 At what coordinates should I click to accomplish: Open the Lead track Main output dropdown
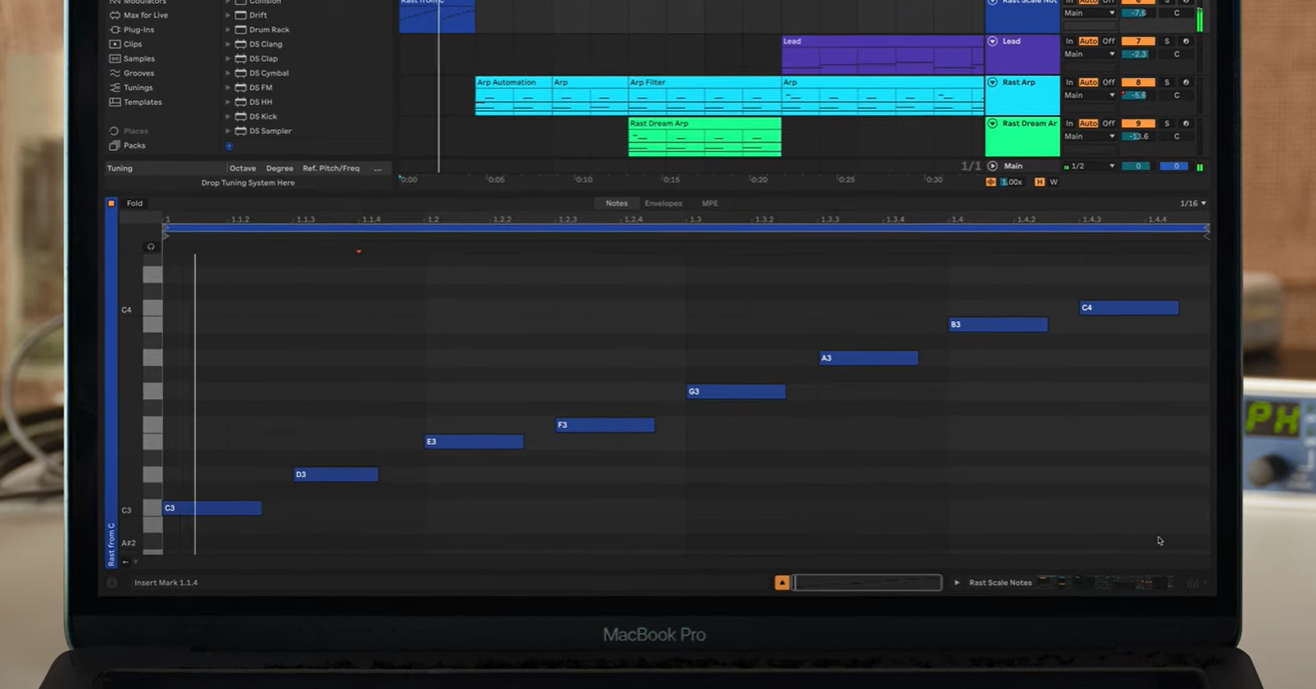(x=1089, y=54)
